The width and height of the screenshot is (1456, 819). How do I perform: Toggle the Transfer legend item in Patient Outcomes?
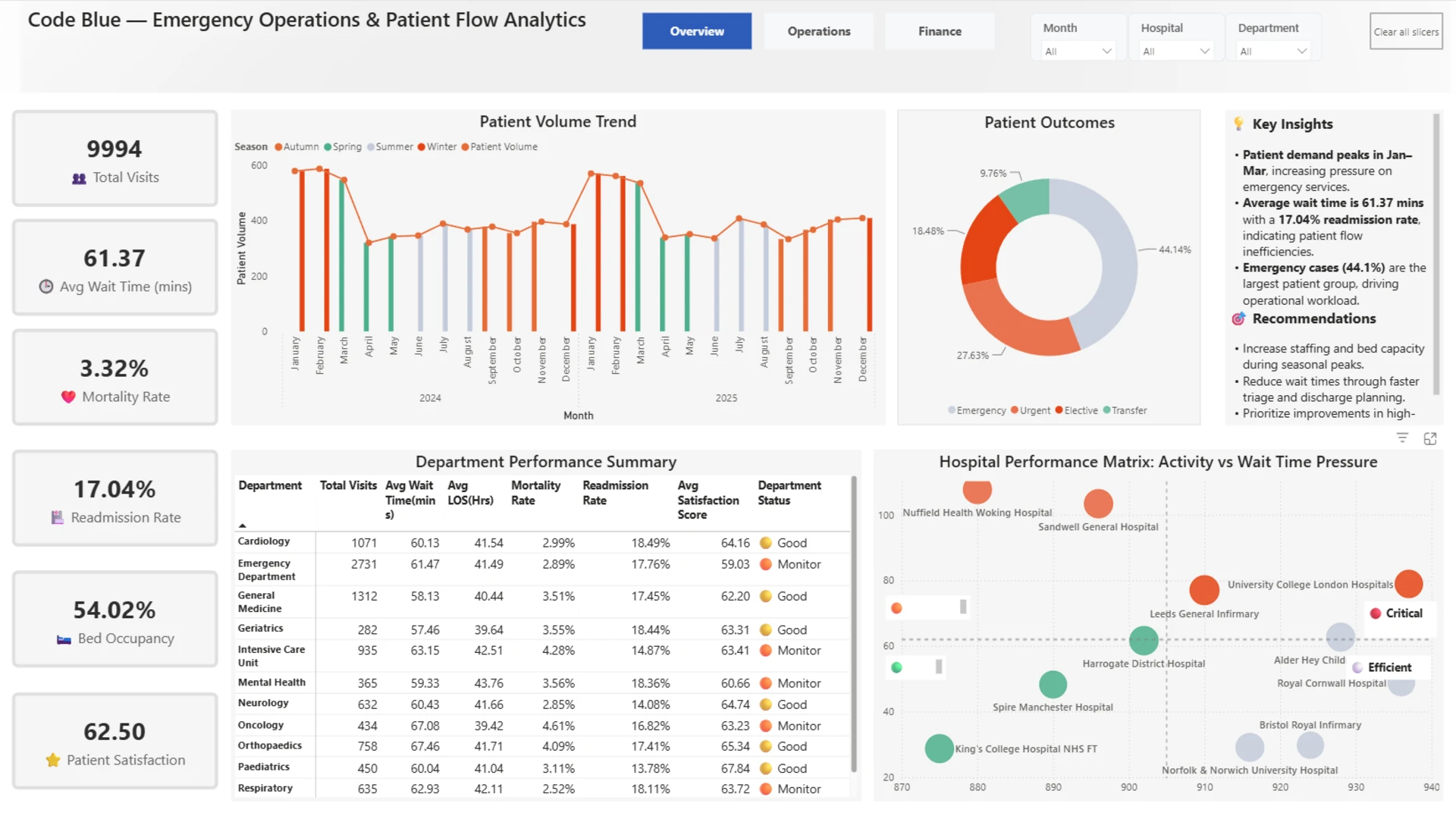coord(1125,410)
